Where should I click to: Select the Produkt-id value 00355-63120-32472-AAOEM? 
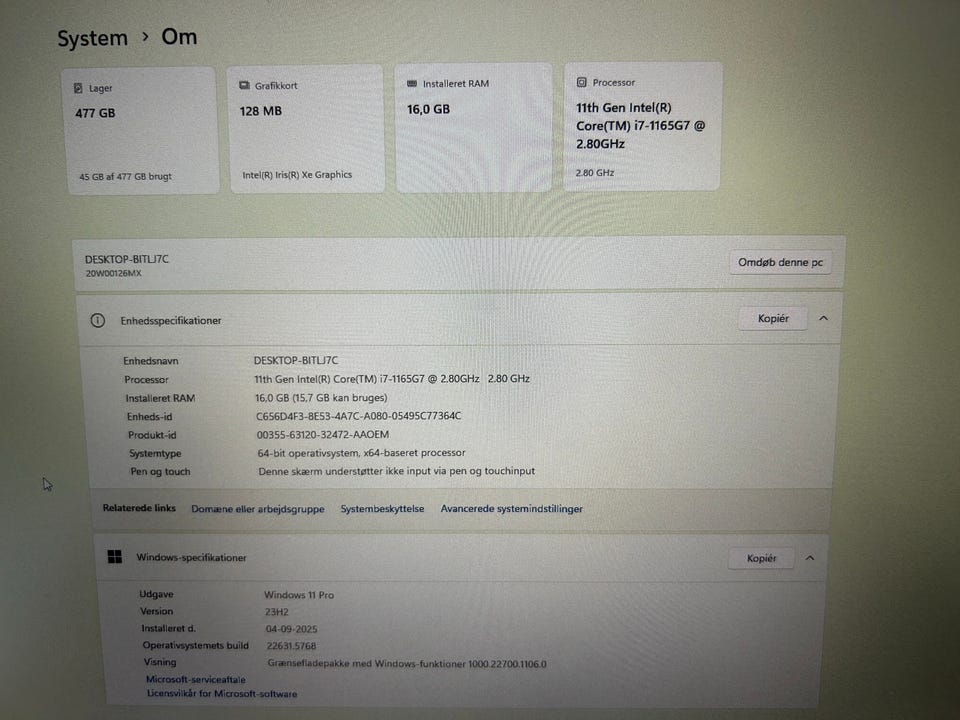click(x=323, y=434)
